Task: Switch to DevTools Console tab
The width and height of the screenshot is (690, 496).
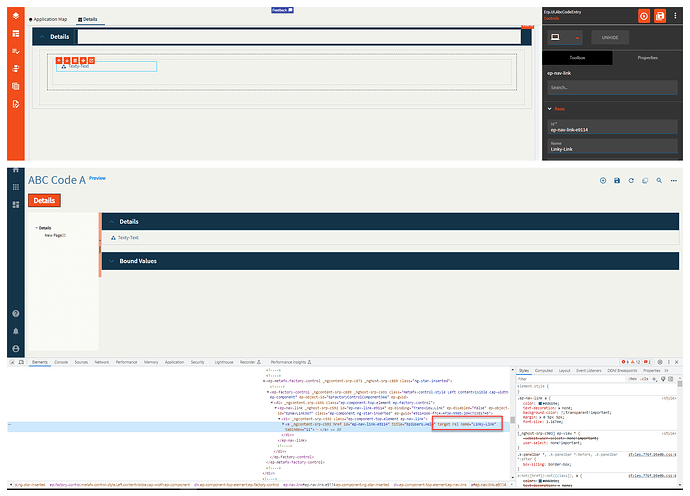Action: 61,362
